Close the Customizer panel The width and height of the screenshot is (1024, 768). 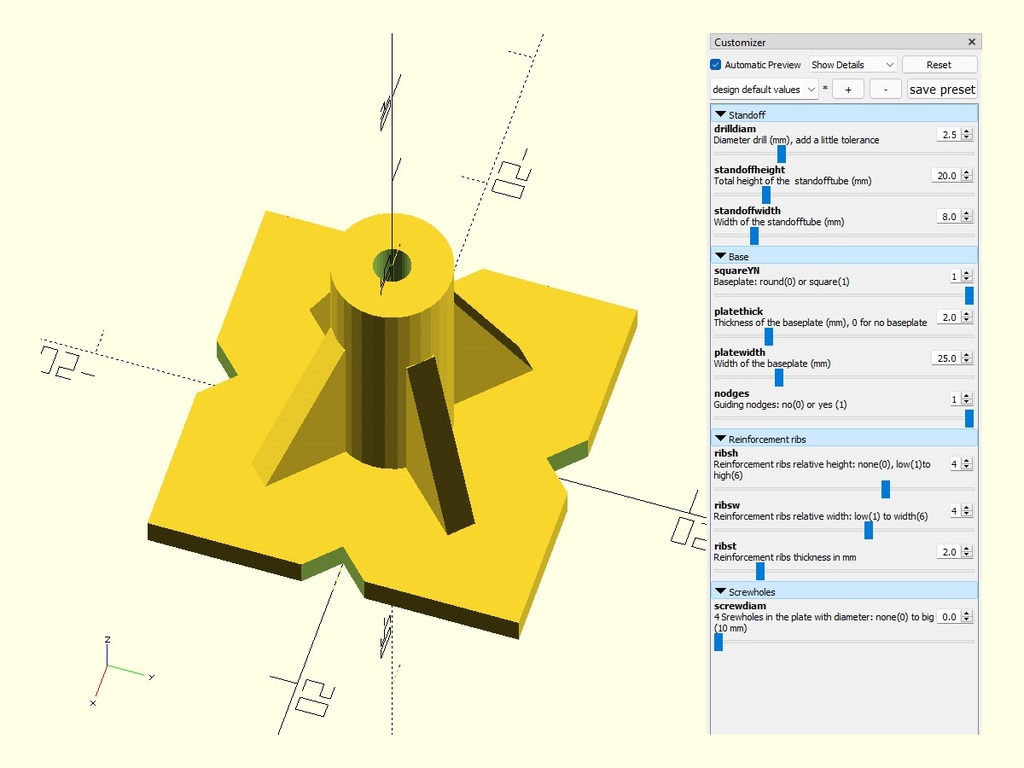[x=971, y=42]
